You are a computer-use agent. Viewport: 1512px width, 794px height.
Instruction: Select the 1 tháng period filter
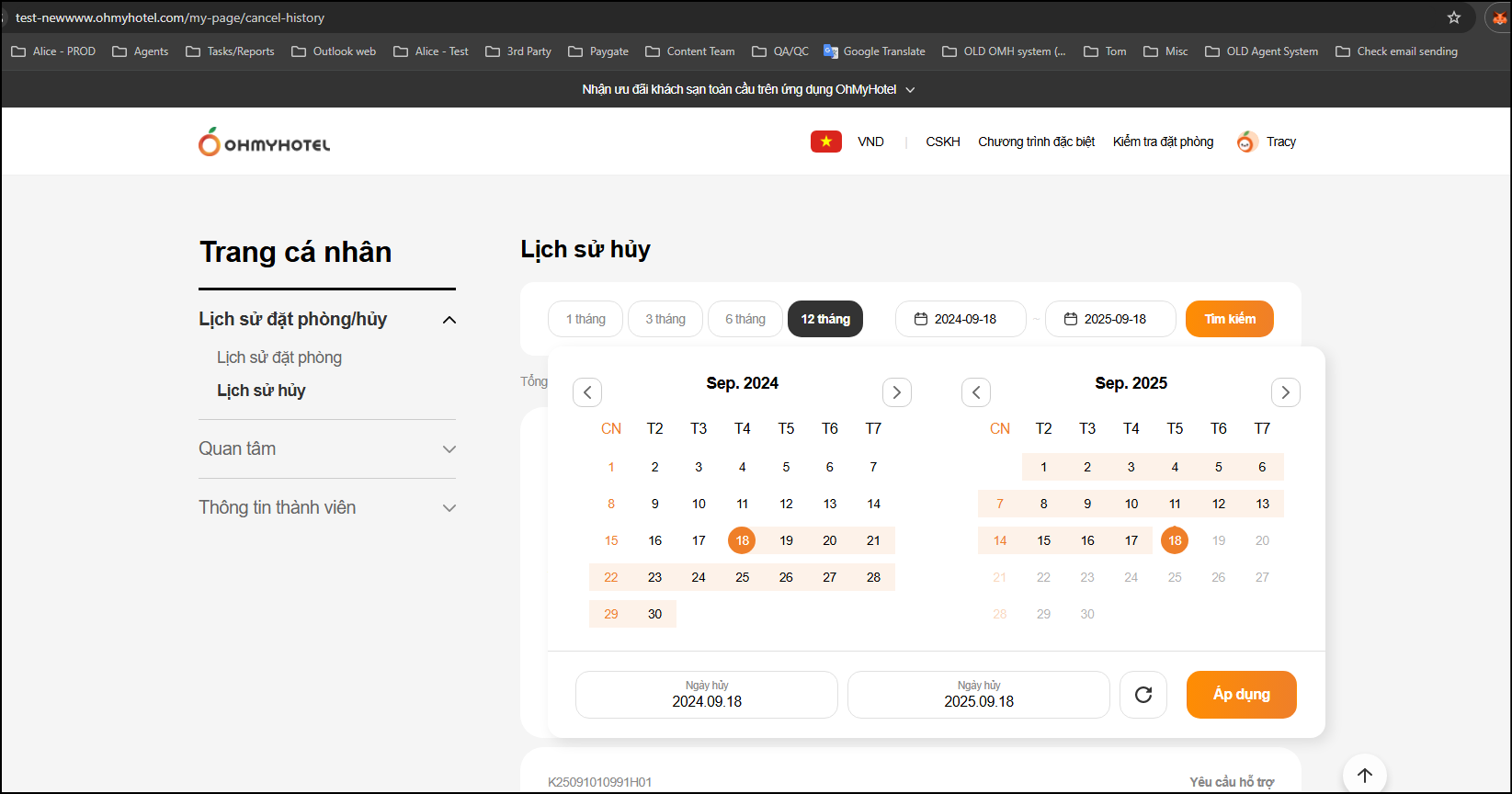(585, 319)
